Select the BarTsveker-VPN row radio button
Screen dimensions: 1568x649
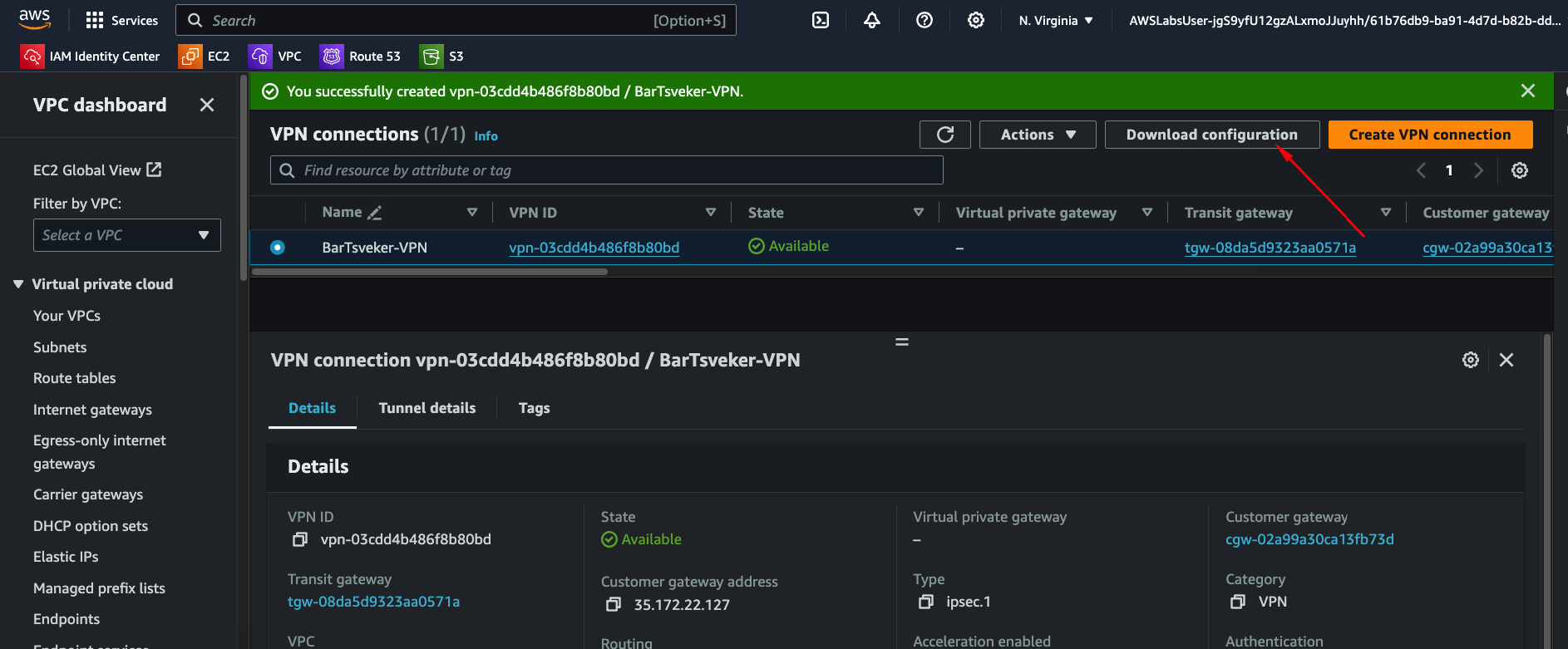pyautogui.click(x=278, y=248)
